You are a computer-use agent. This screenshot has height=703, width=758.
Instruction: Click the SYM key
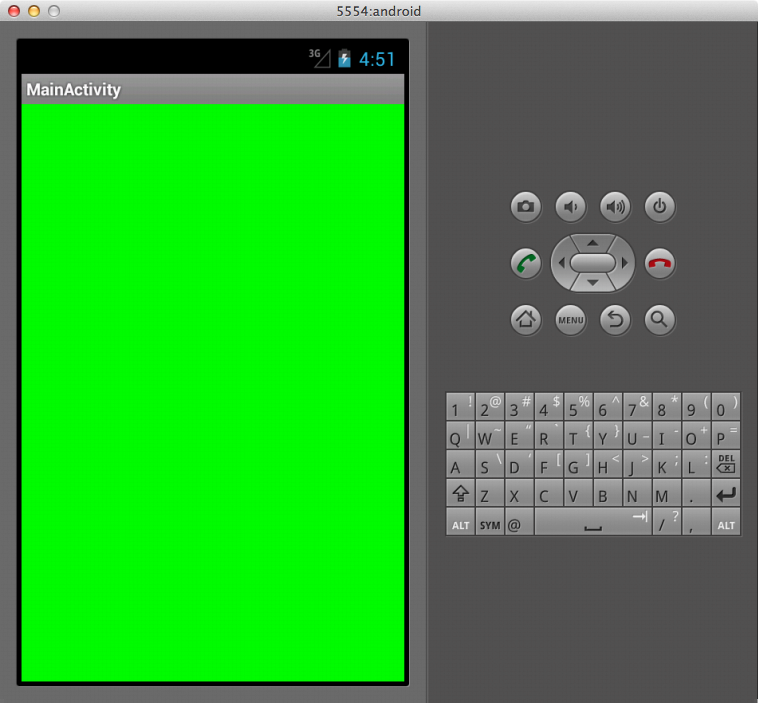coord(490,522)
